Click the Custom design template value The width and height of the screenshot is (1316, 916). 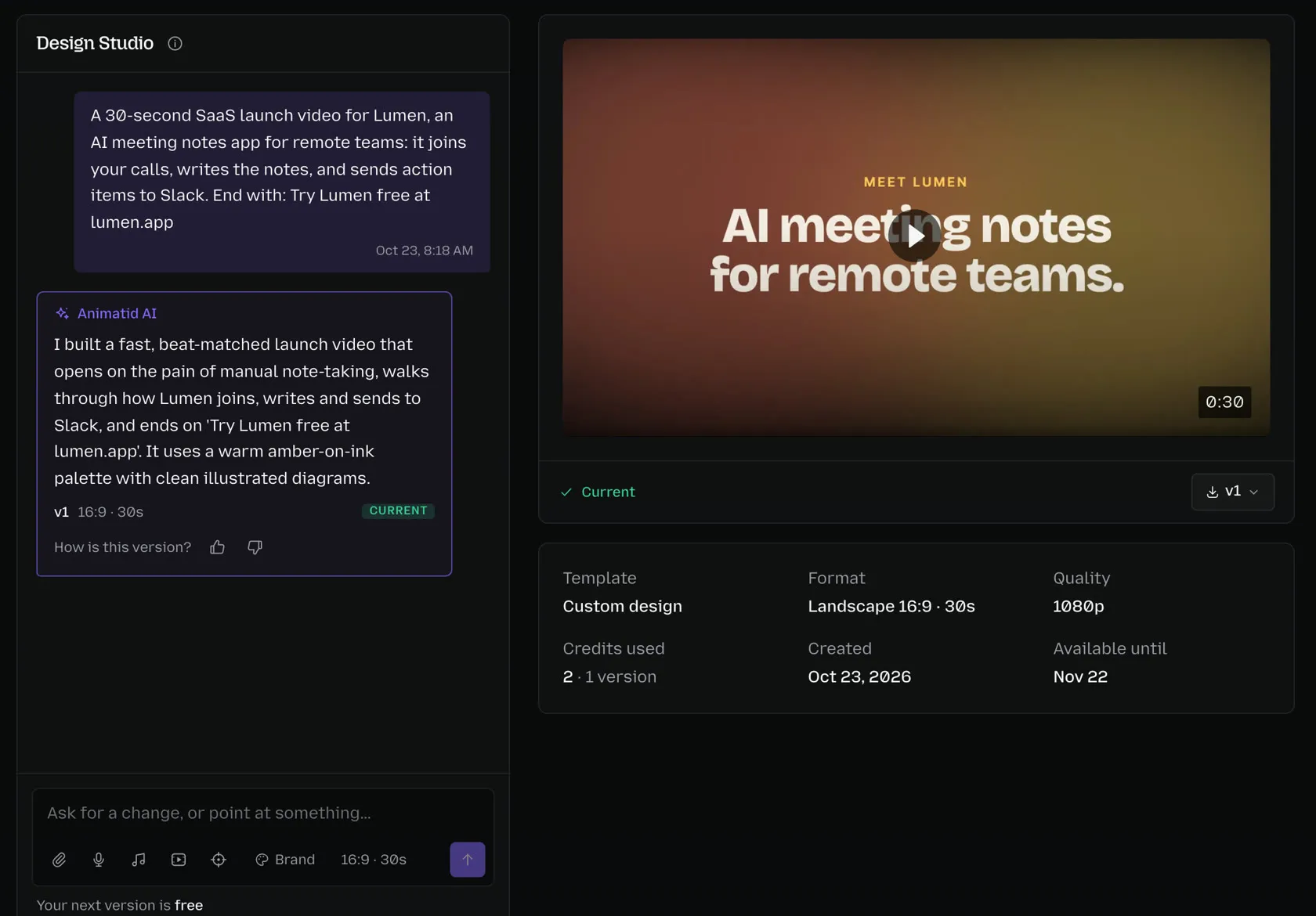(623, 607)
